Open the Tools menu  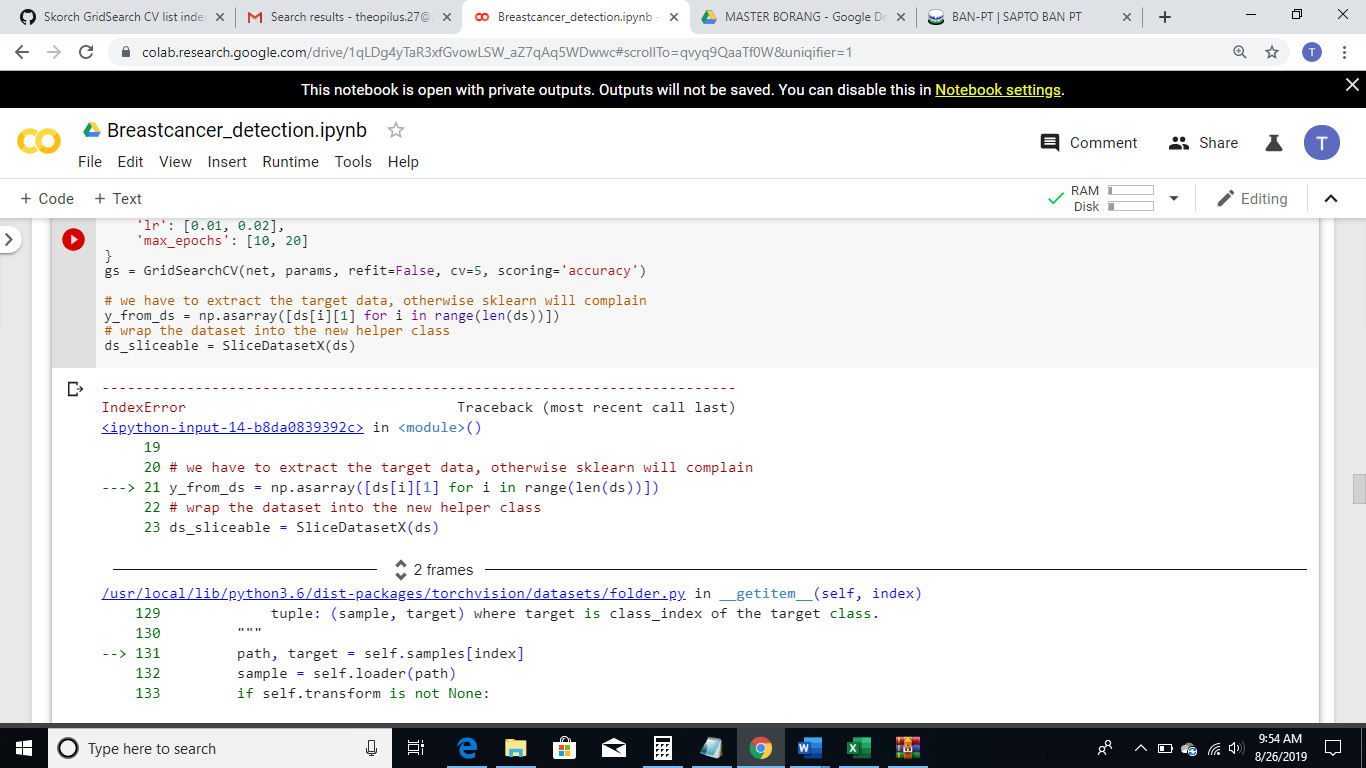[353, 162]
